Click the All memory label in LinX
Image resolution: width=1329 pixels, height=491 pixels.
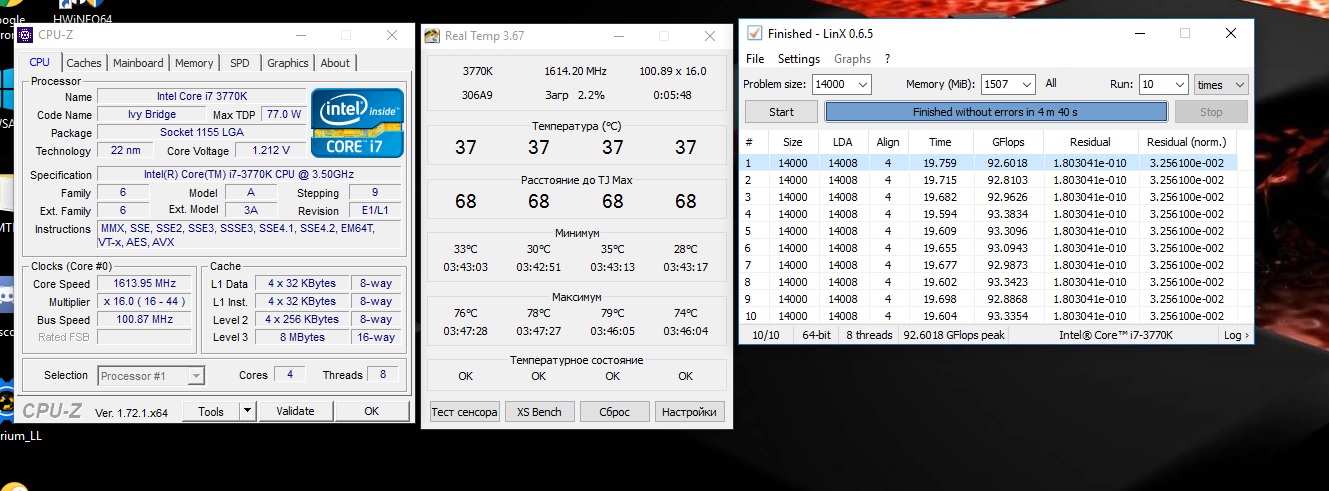click(x=1051, y=84)
